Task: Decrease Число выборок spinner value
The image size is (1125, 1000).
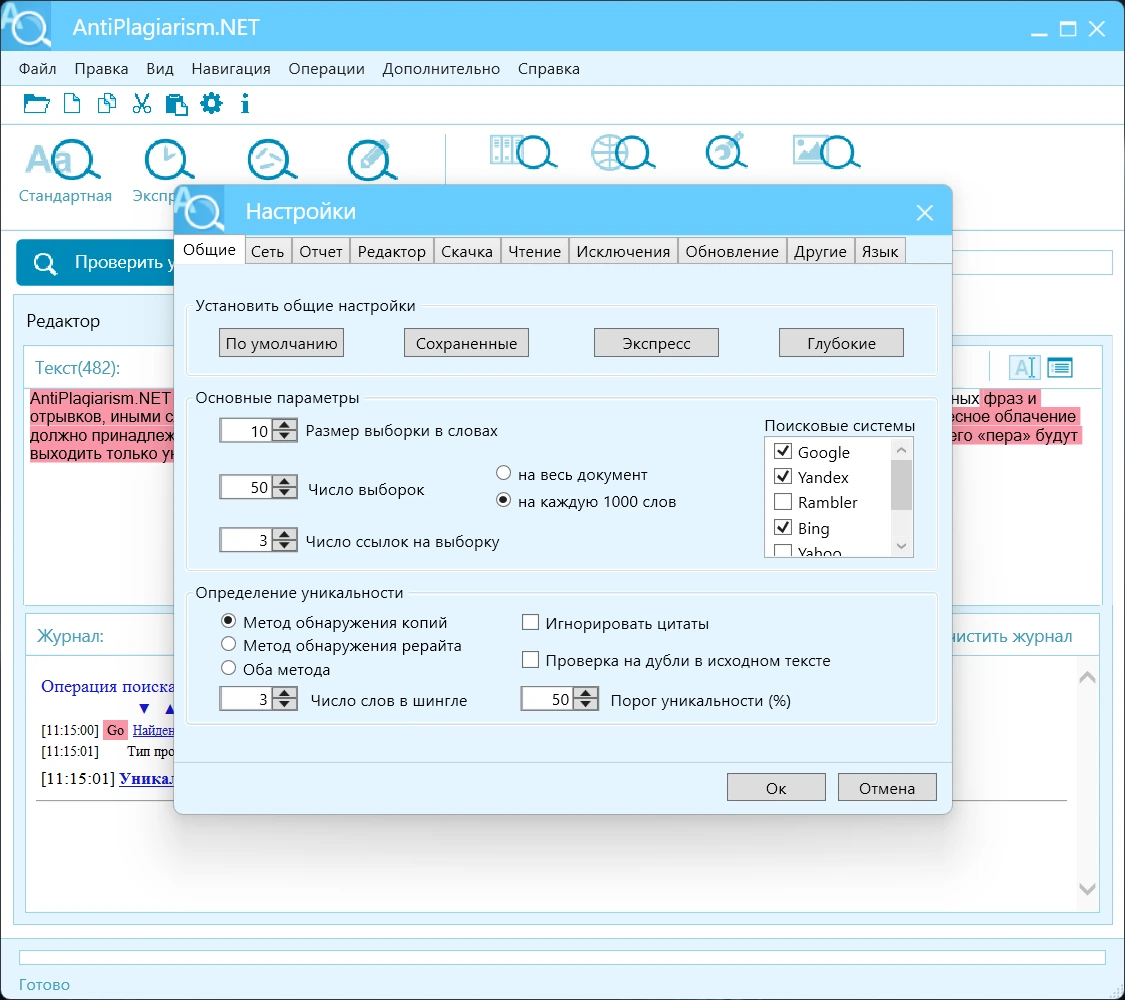Action: click(x=285, y=492)
